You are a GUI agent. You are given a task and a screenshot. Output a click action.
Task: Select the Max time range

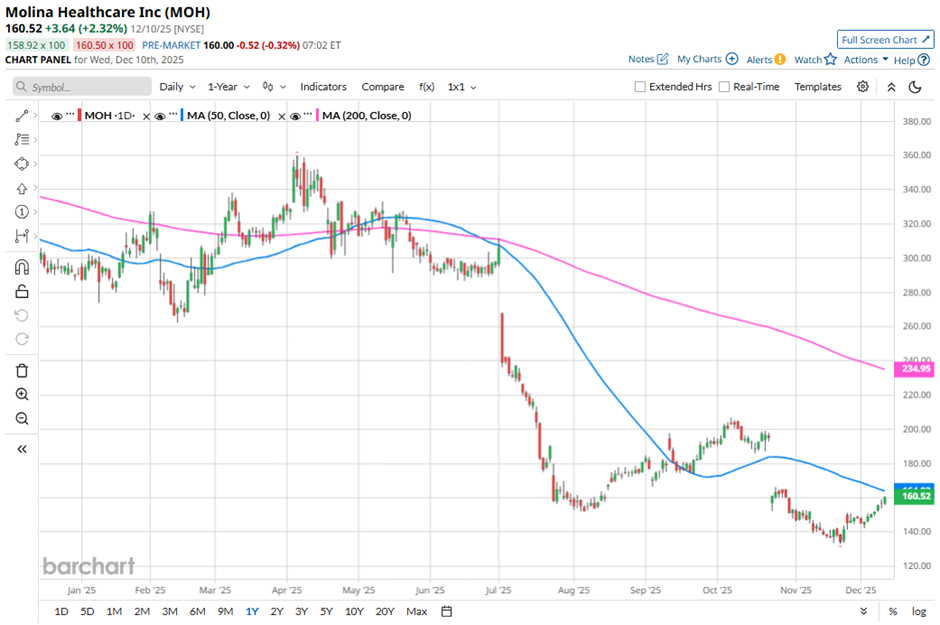coord(417,611)
